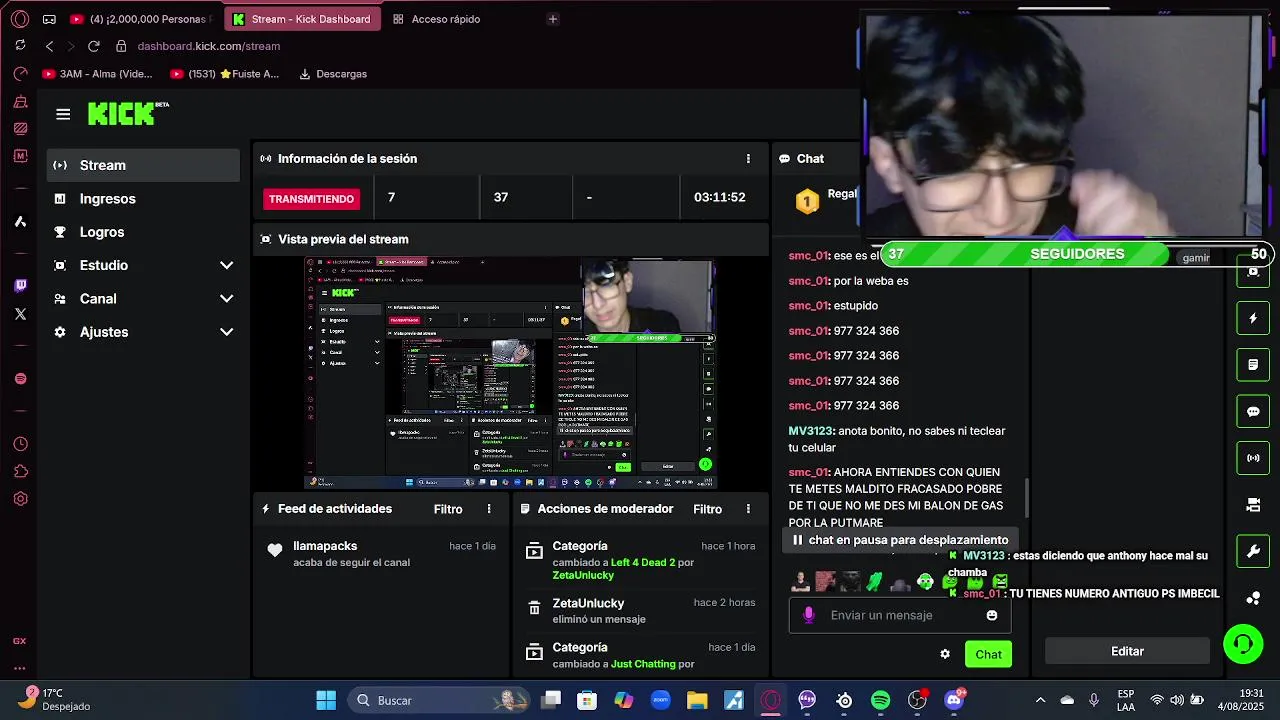This screenshot has width=1280, height=720.
Task: Click llamapacks follow activity entry
Action: coord(380,553)
